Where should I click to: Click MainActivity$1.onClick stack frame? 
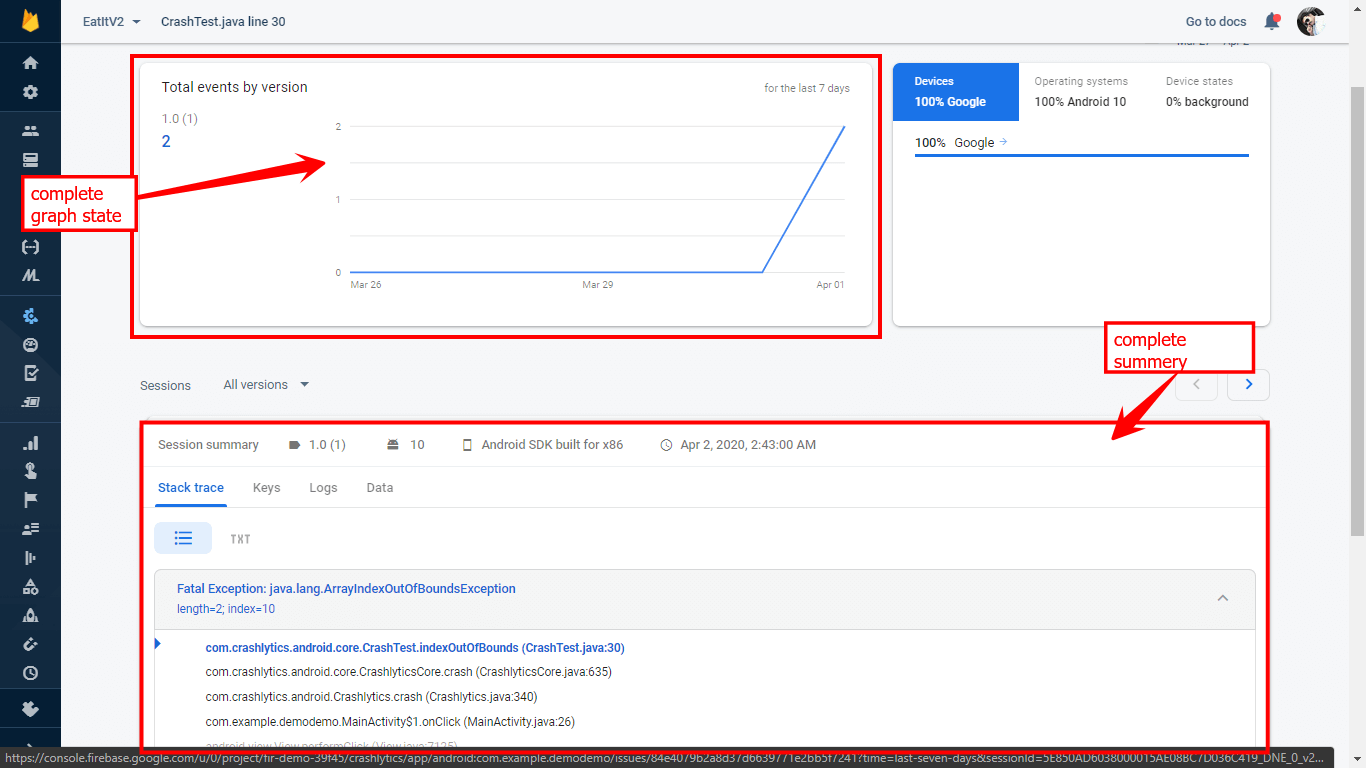pyautogui.click(x=390, y=722)
